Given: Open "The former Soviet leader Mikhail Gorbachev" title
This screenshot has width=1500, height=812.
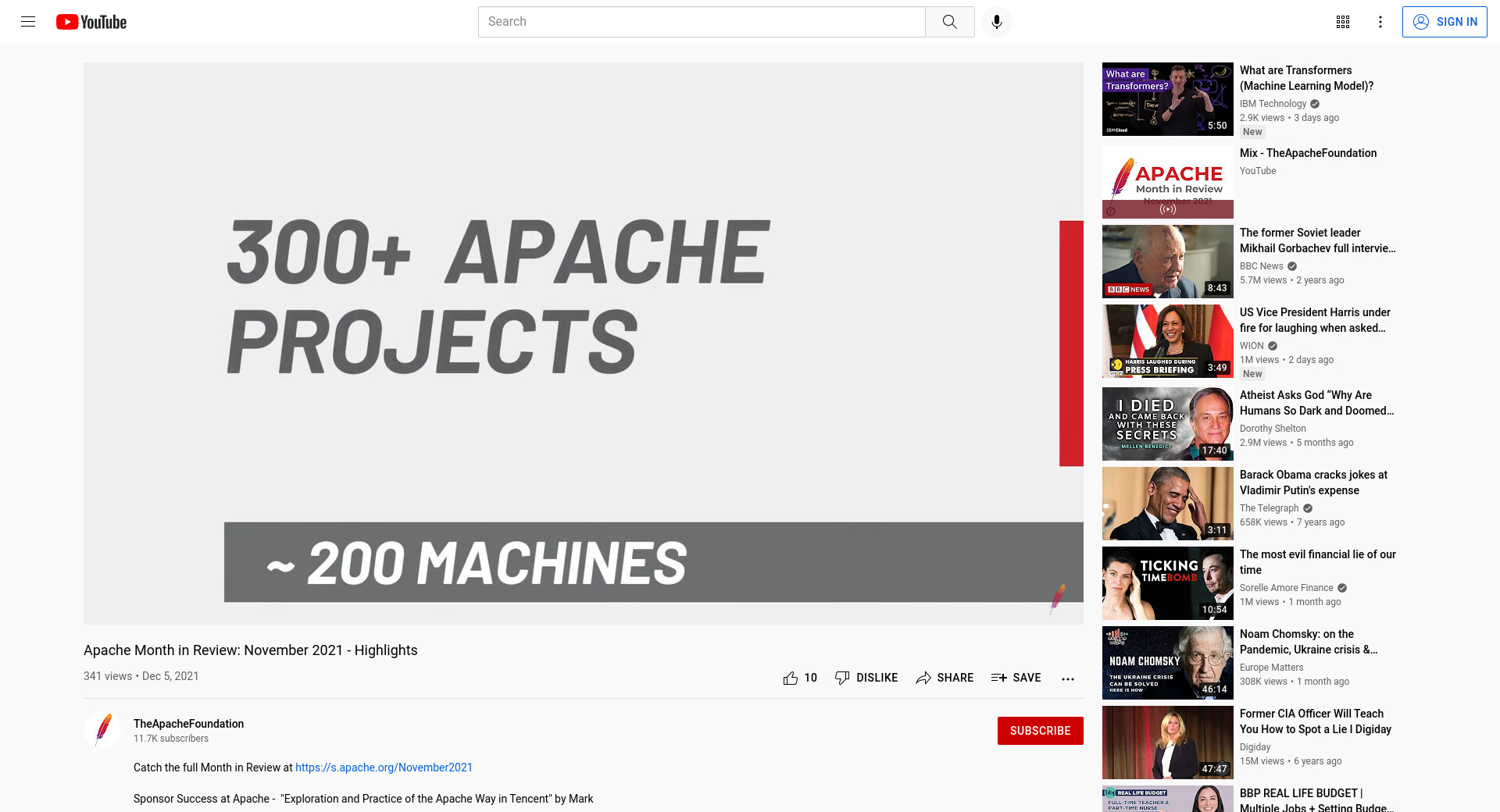Looking at the screenshot, I should [1317, 240].
